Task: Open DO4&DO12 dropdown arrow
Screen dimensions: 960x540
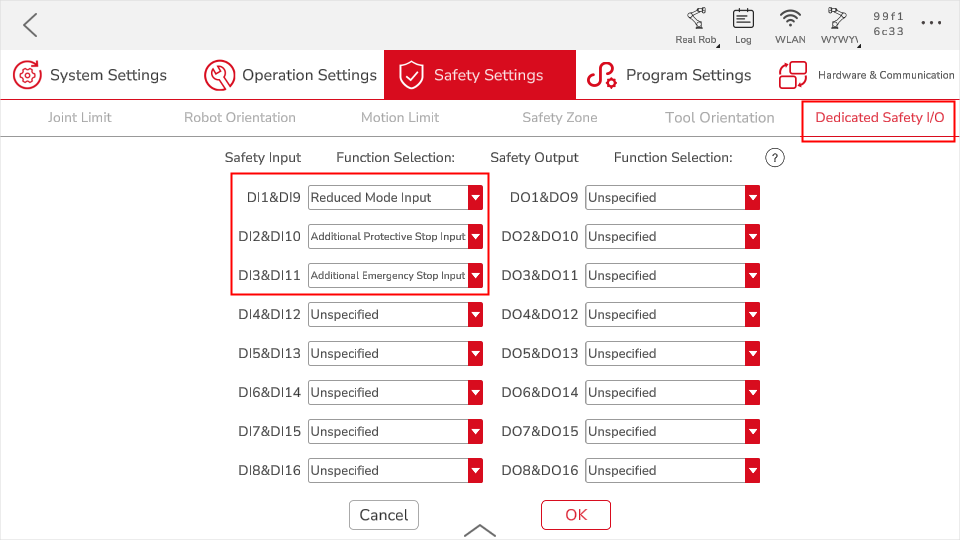Action: [752, 315]
